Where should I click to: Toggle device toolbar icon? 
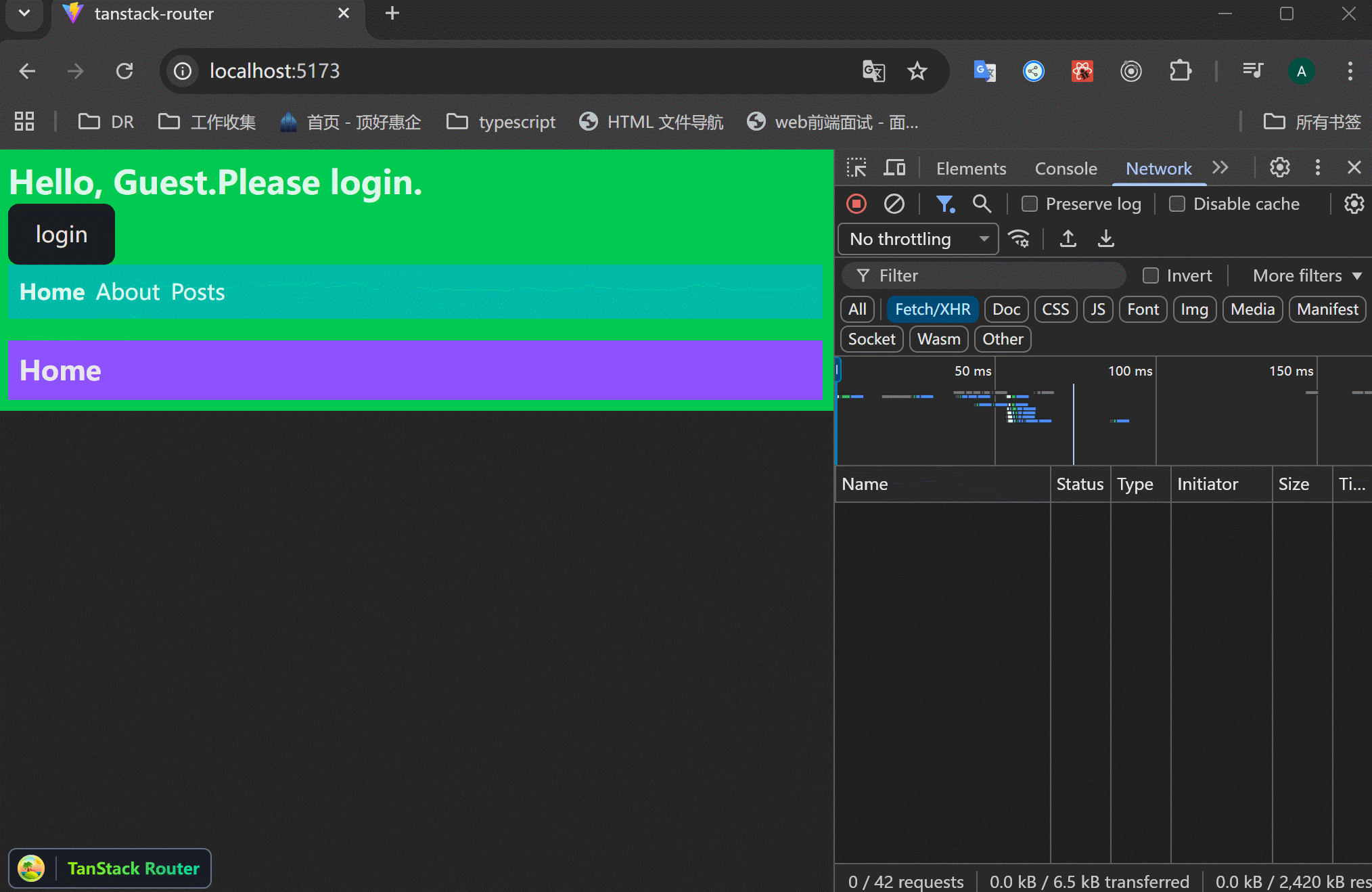[x=894, y=168]
